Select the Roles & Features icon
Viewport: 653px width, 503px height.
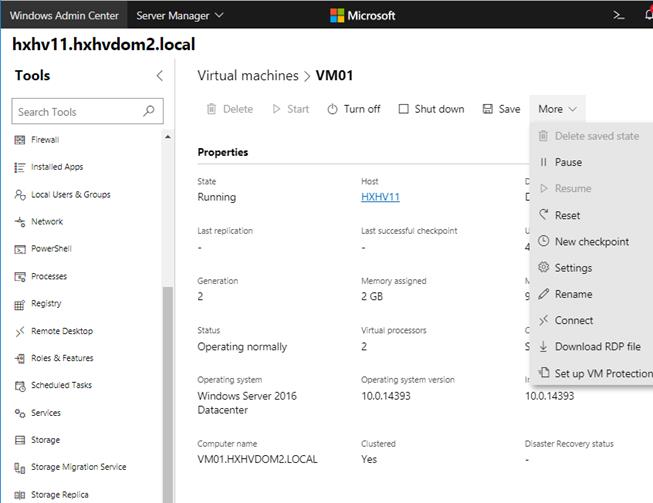coord(20,359)
